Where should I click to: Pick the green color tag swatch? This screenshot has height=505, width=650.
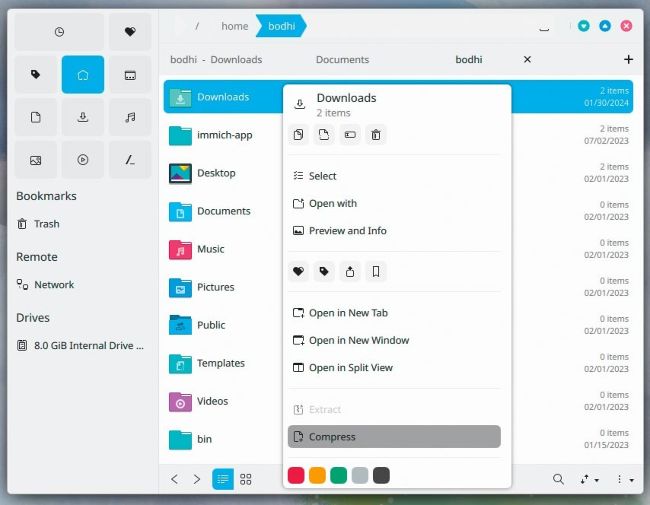(x=338, y=475)
